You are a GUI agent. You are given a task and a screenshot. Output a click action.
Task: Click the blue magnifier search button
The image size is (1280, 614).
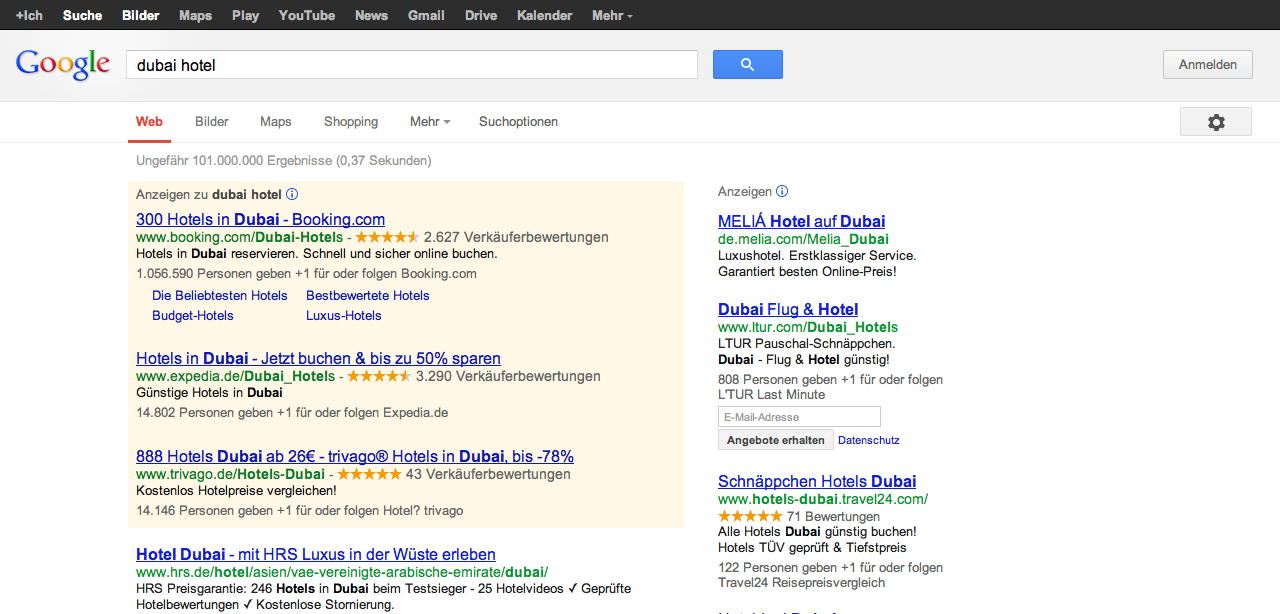(x=747, y=65)
